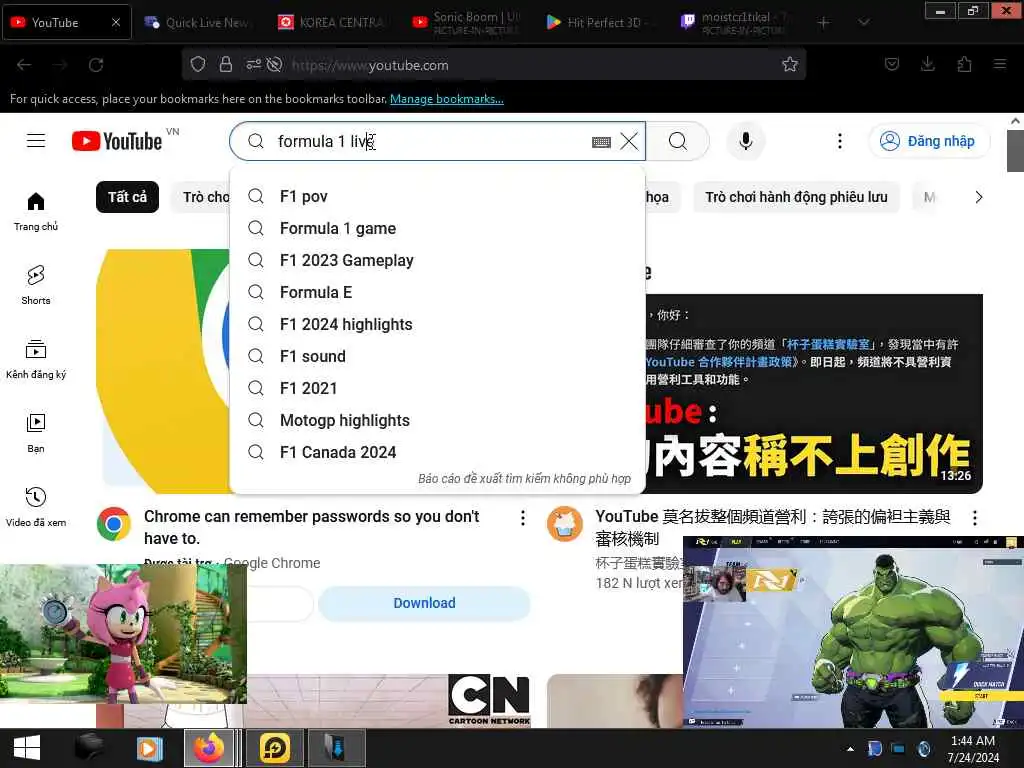Switch to the Quick Live News tab
Viewport: 1024px width, 768px height.
(x=197, y=22)
